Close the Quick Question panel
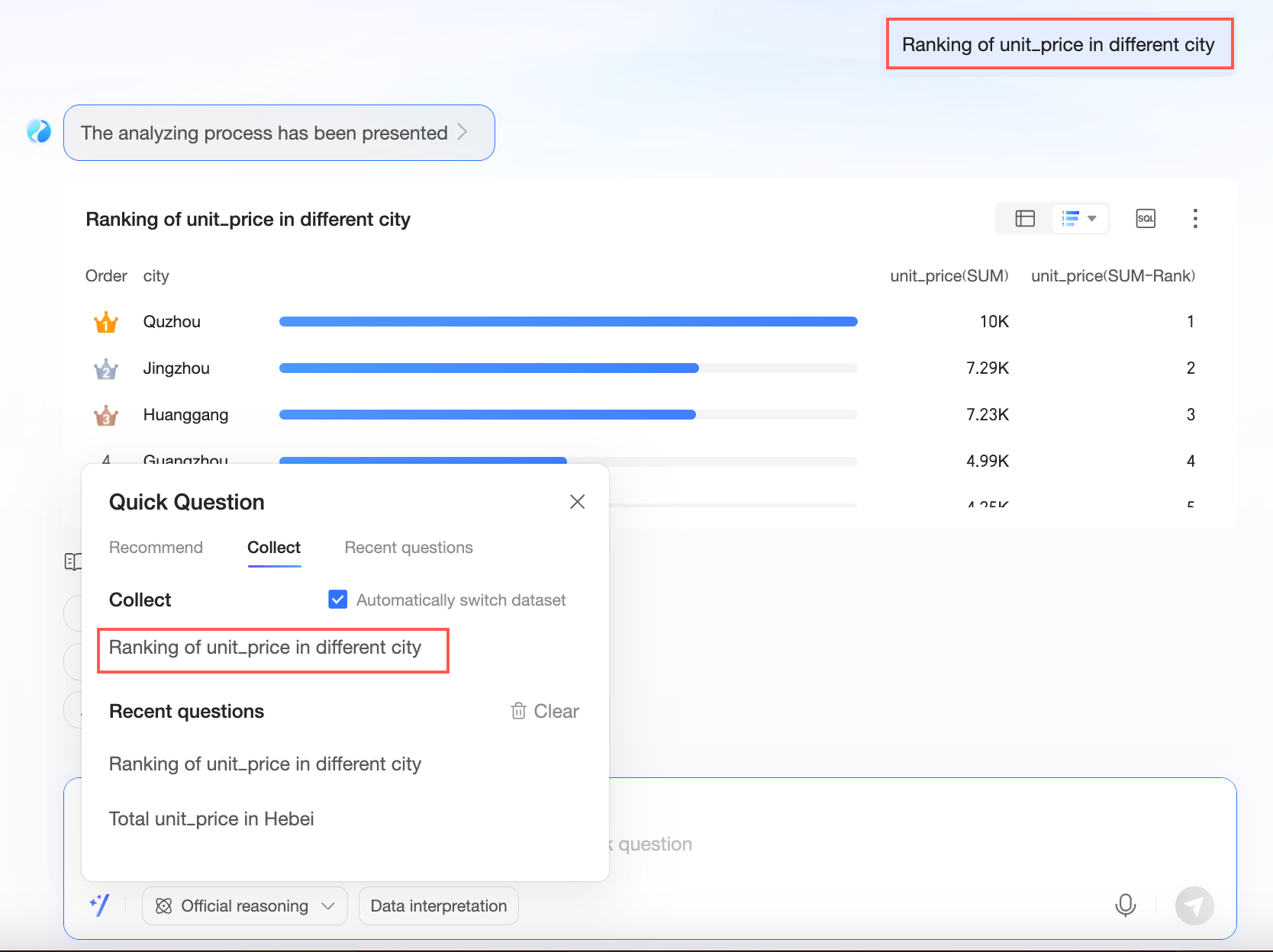 click(578, 501)
